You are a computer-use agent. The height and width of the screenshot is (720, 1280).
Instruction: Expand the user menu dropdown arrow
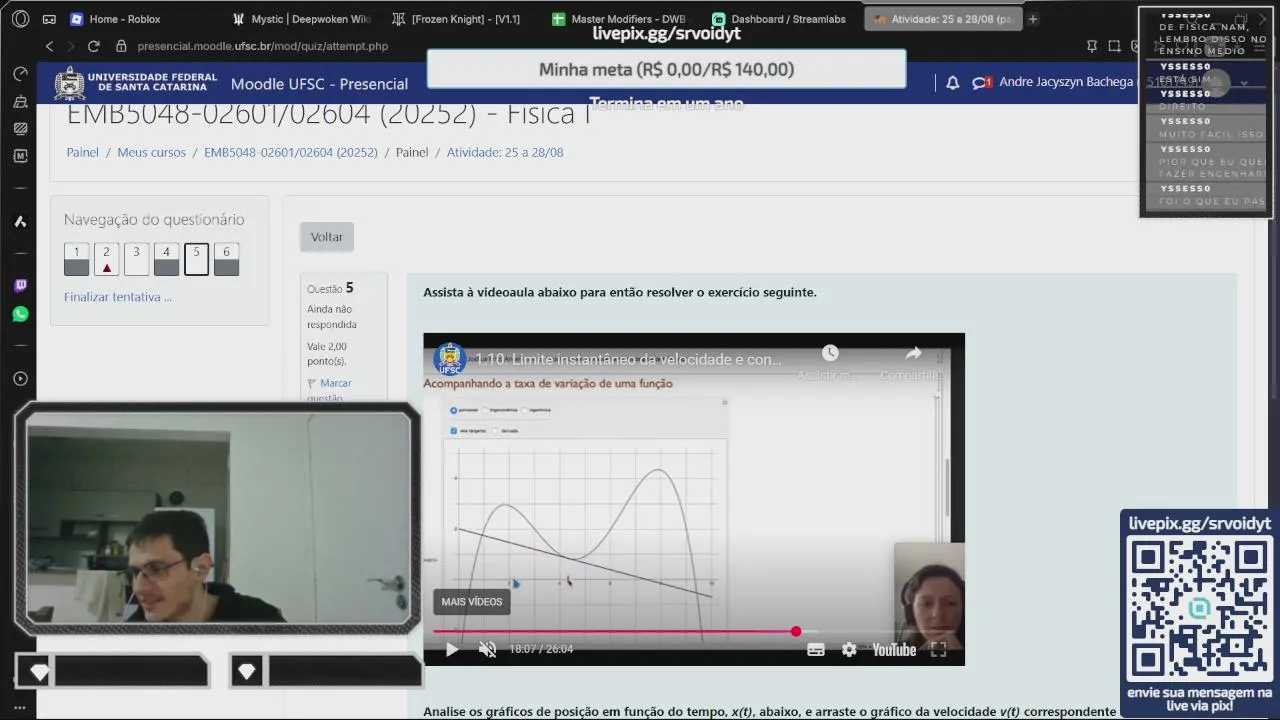tap(1244, 83)
